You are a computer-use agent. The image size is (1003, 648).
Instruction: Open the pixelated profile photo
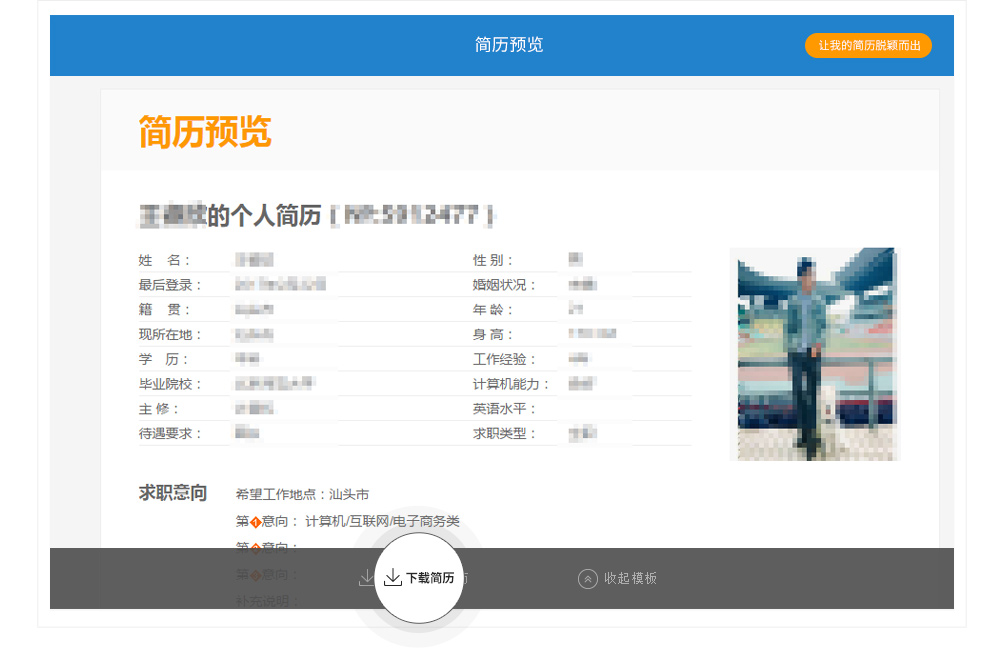coord(815,354)
